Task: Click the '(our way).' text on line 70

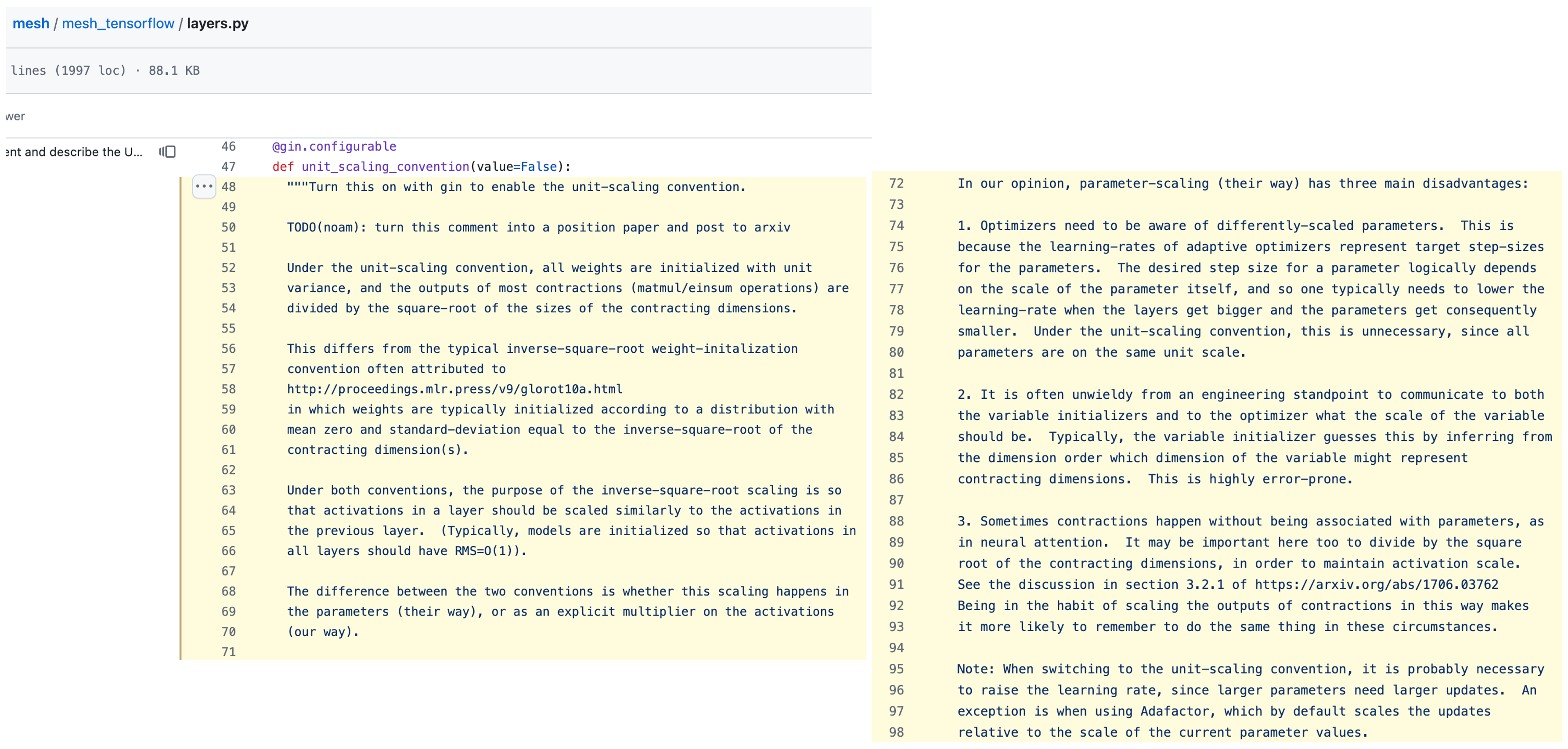Action: (323, 631)
